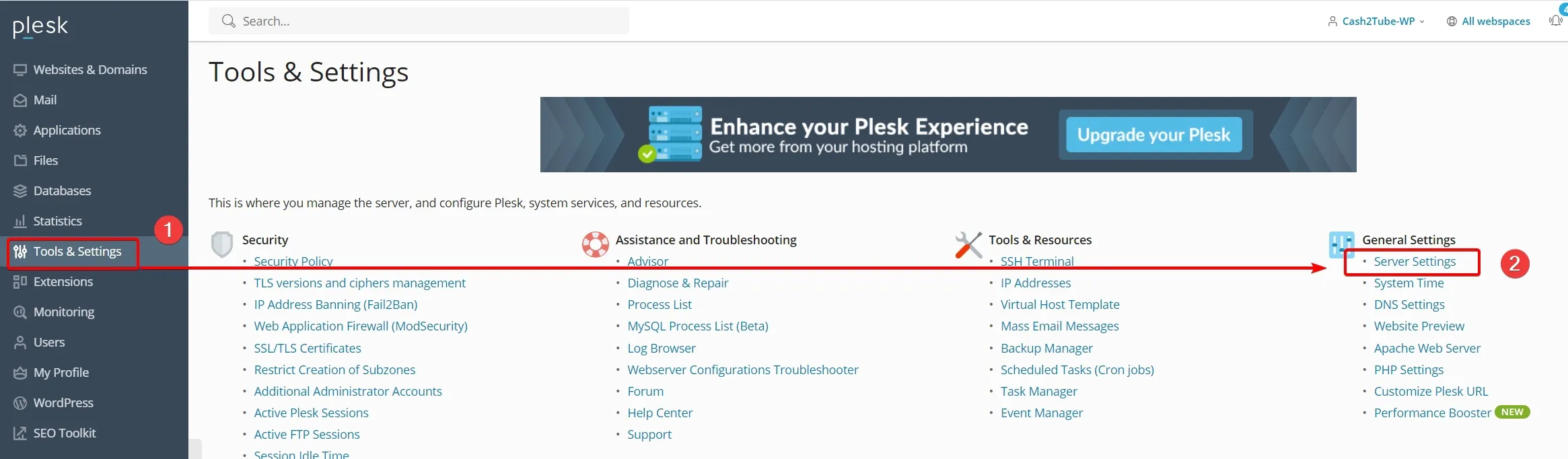Click the WordPress logo icon
This screenshot has height=459, width=1568.
[x=20, y=403]
